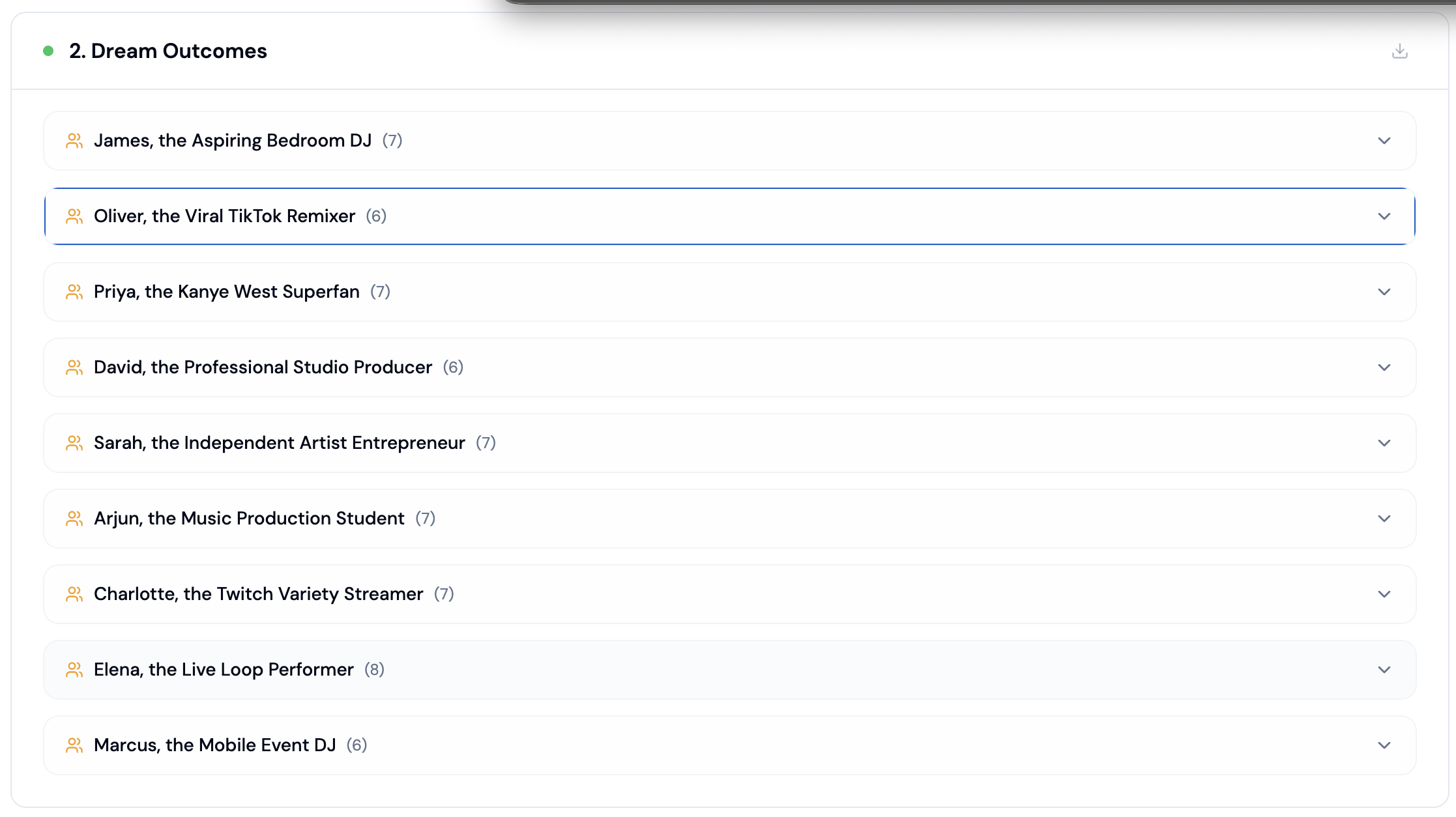Image resolution: width=1456 pixels, height=817 pixels.
Task: Click persona icon beside Marcus, the Mobile Event DJ
Action: 74,745
